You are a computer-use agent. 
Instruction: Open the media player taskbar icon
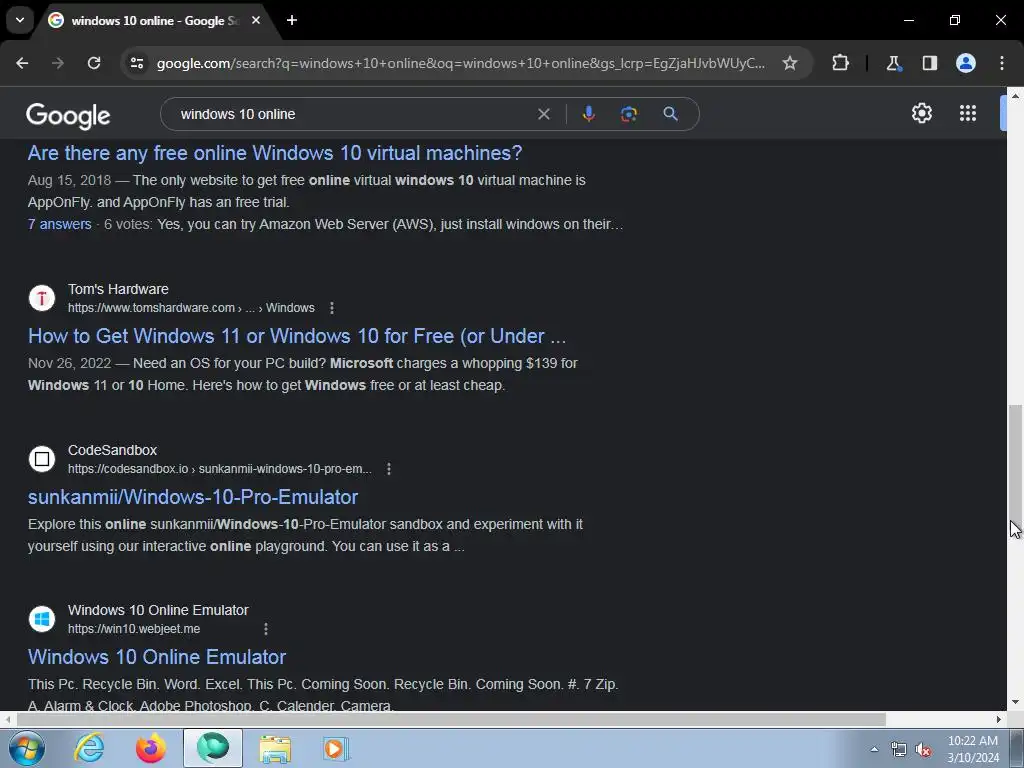337,748
